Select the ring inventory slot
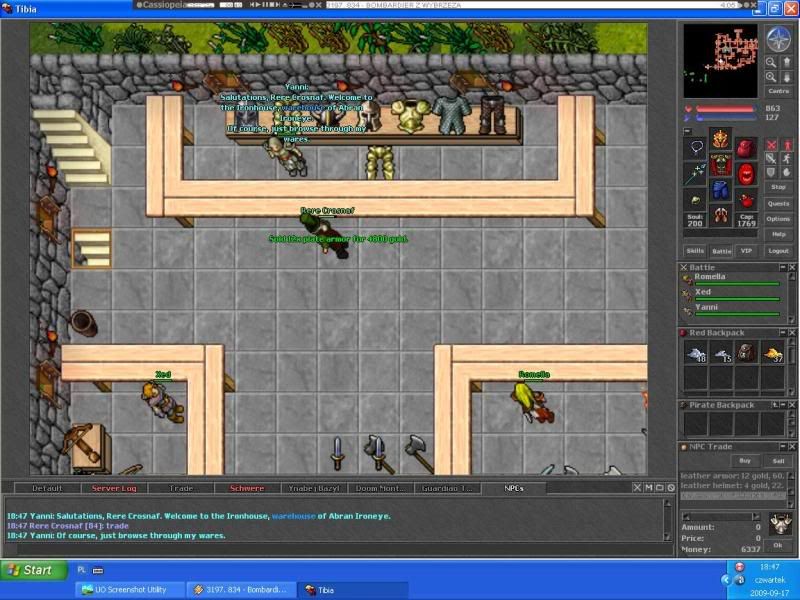 [695, 199]
